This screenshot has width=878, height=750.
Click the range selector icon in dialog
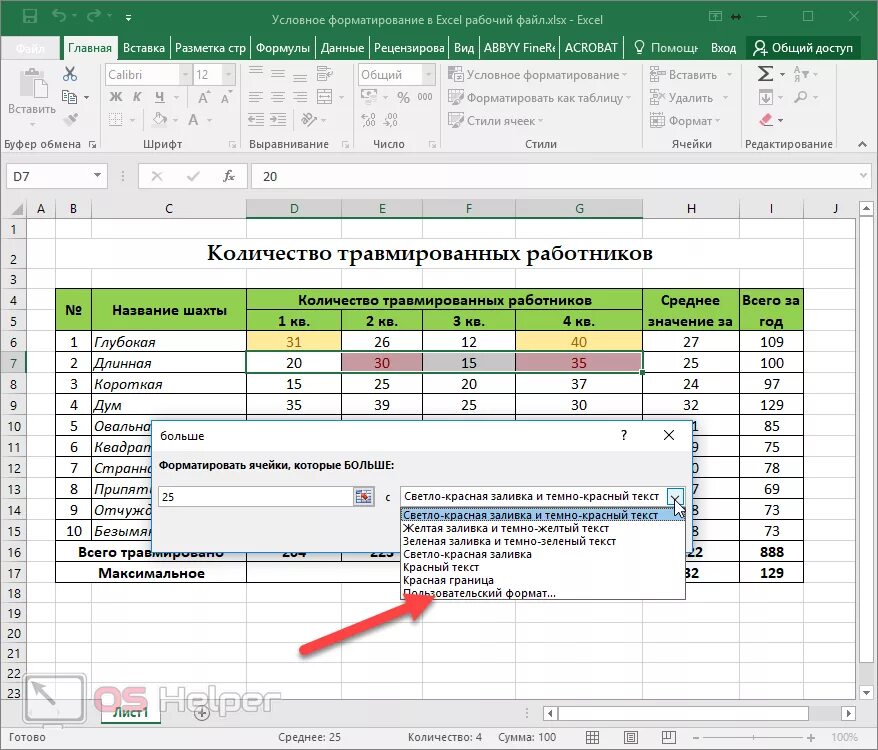click(x=363, y=496)
